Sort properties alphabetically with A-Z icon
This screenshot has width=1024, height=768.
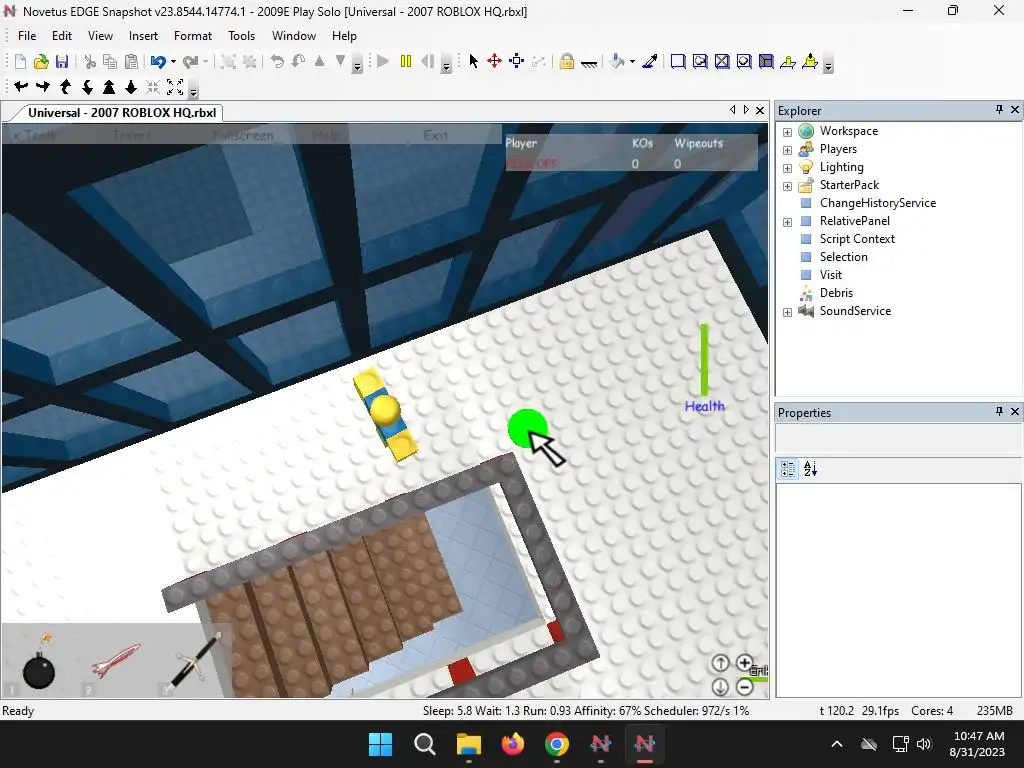pyautogui.click(x=810, y=469)
